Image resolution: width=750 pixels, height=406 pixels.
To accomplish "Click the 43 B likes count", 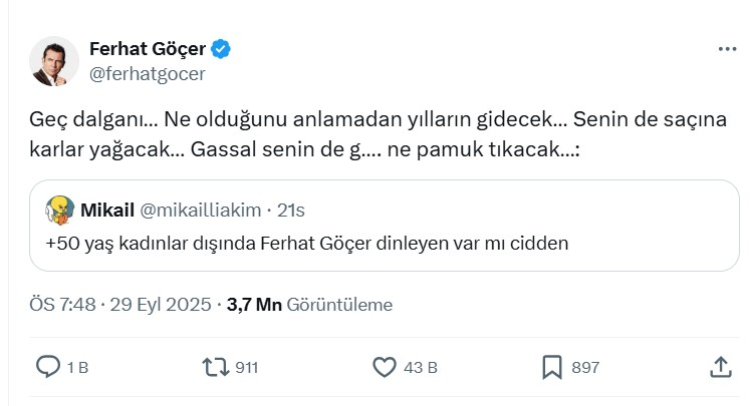I will (x=419, y=368).
